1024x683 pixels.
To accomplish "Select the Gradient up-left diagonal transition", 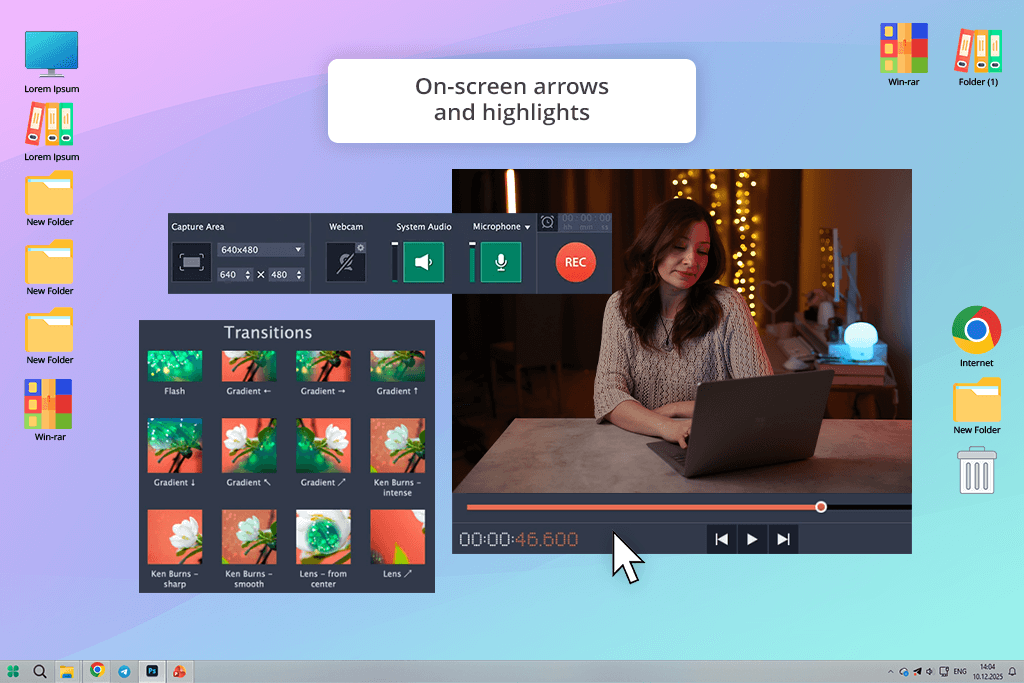I will (x=249, y=445).
